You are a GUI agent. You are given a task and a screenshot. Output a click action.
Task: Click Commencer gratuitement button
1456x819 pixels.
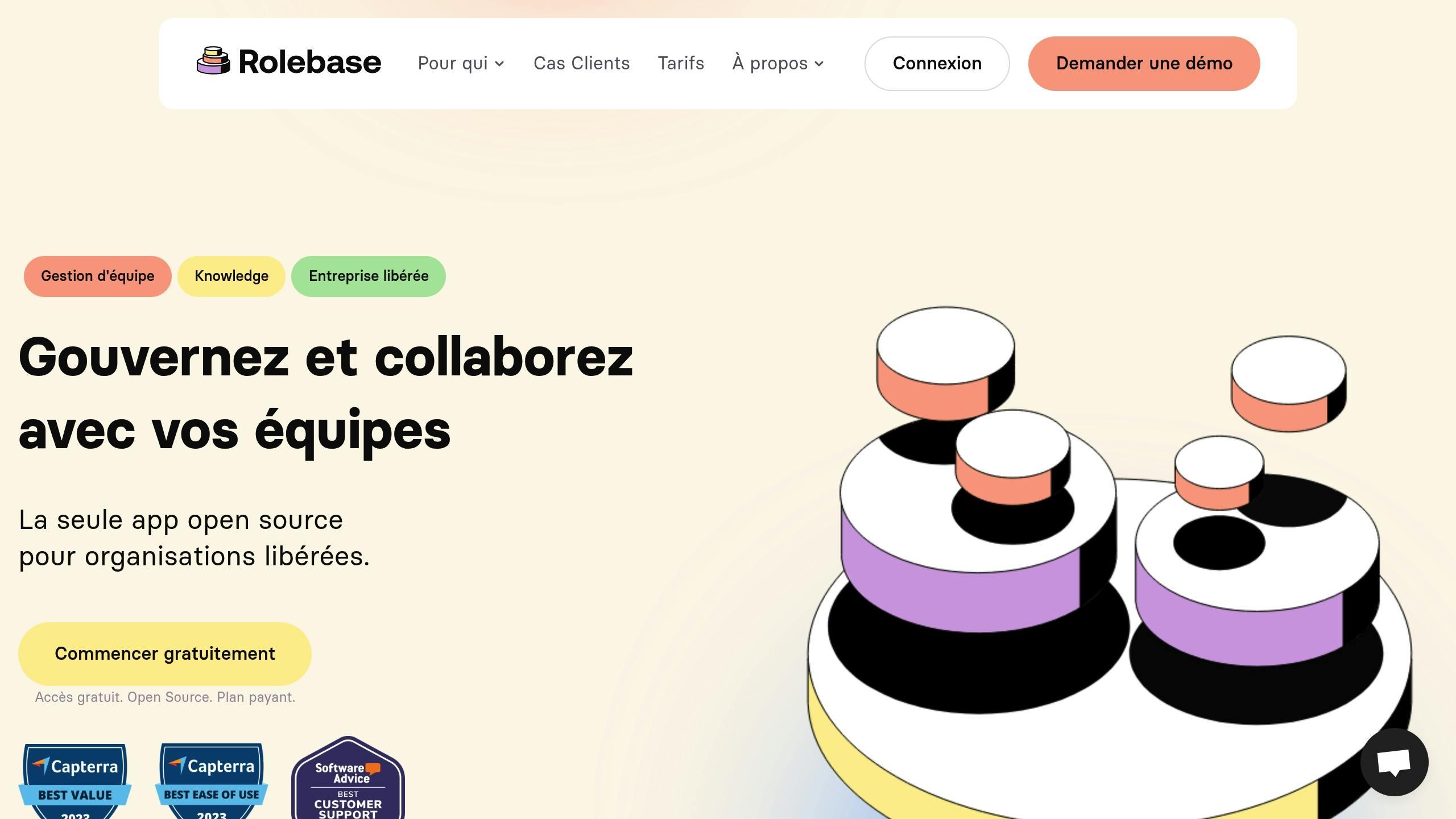click(165, 653)
